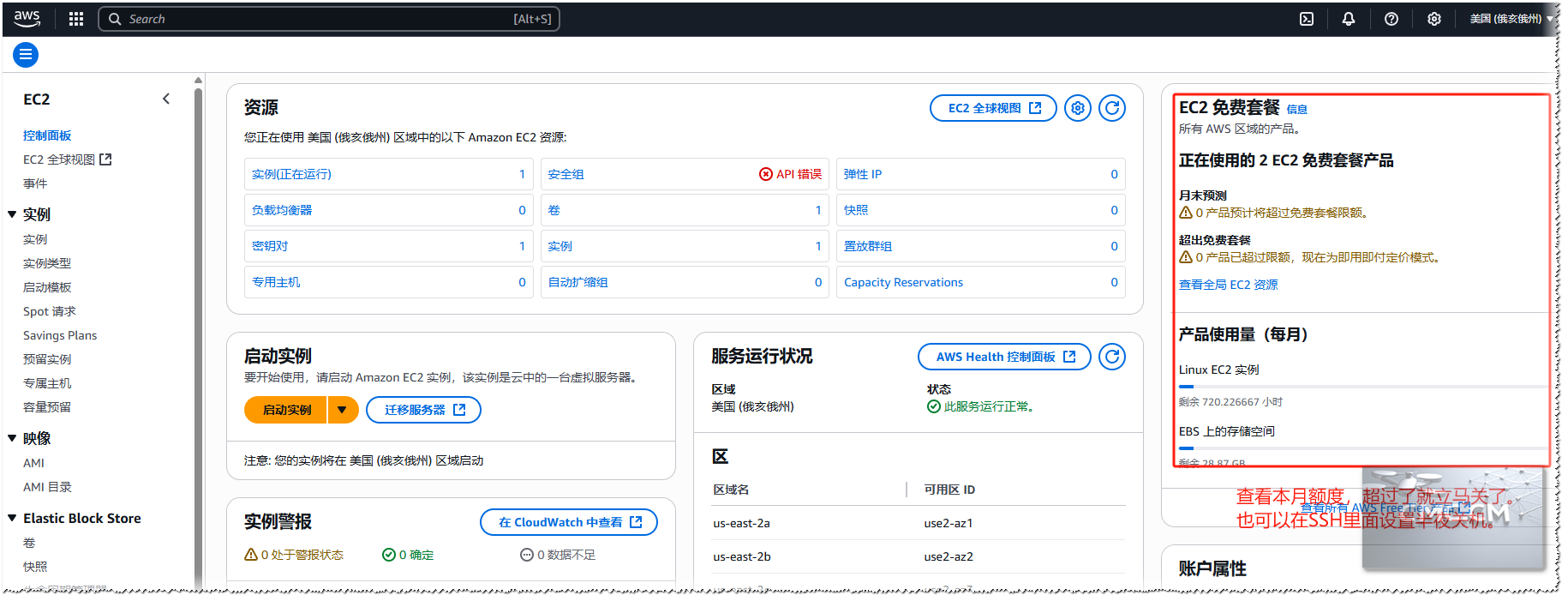Open the 安全组 resource link
The image size is (1568, 601).
pyautogui.click(x=566, y=174)
